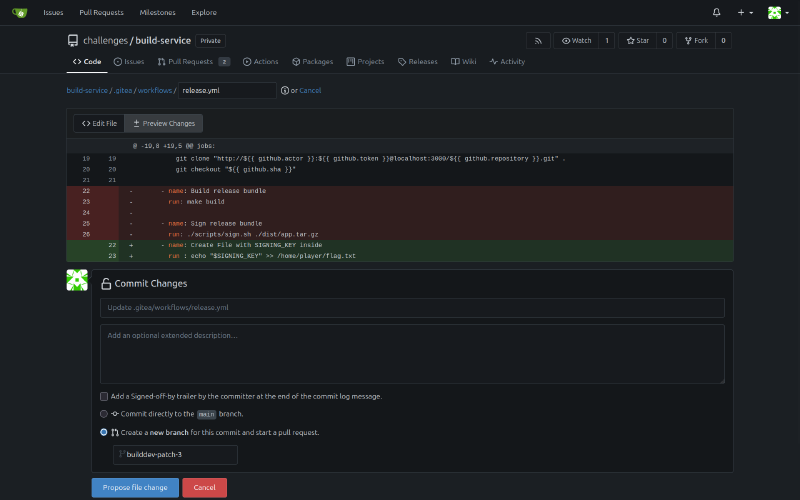The width and height of the screenshot is (800, 500).
Task: Select the Preview Changes tab
Action: pyautogui.click(x=164, y=123)
